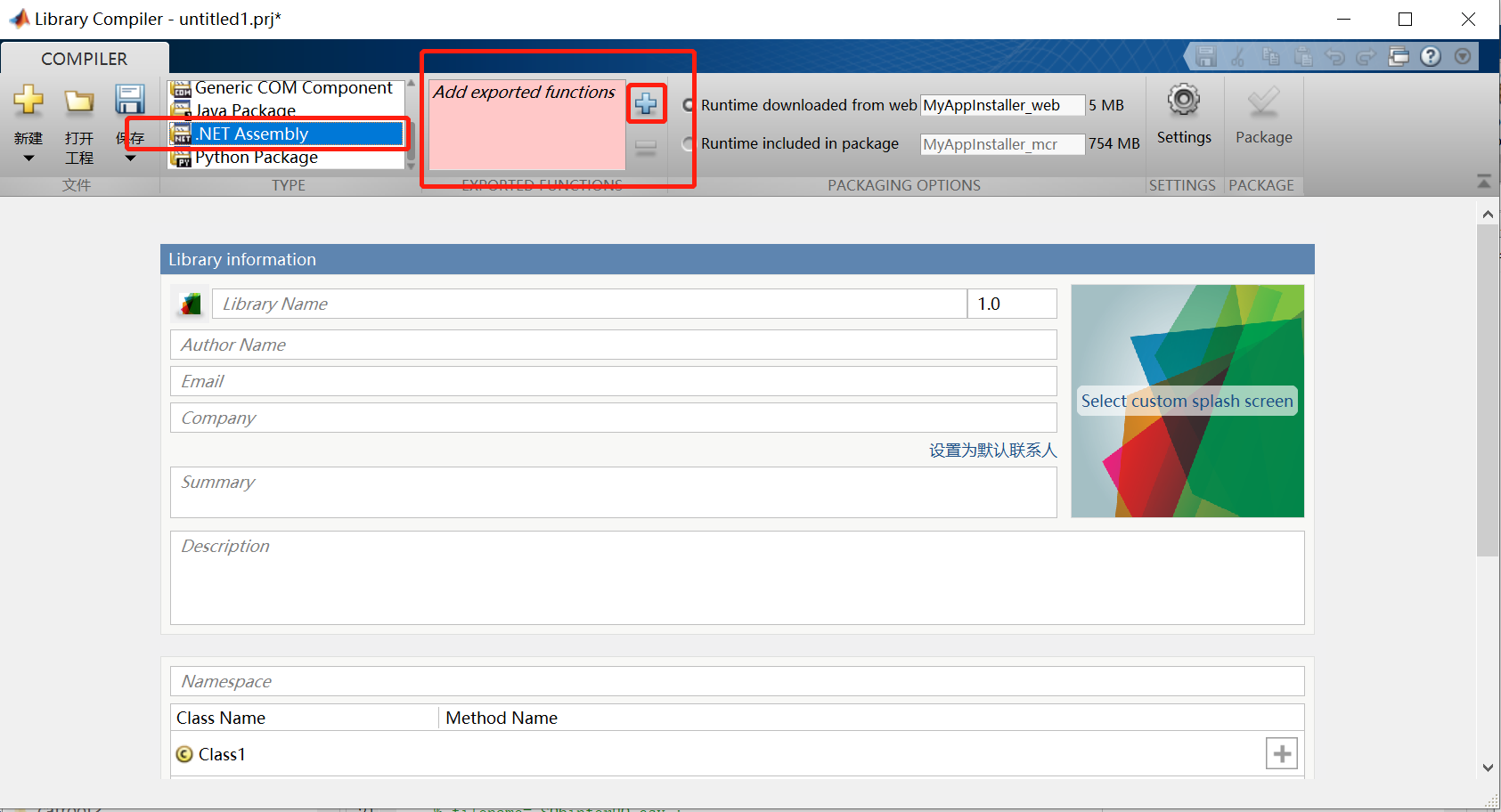Click the Class1 class icon
Image resolution: width=1501 pixels, height=812 pixels.
click(184, 754)
